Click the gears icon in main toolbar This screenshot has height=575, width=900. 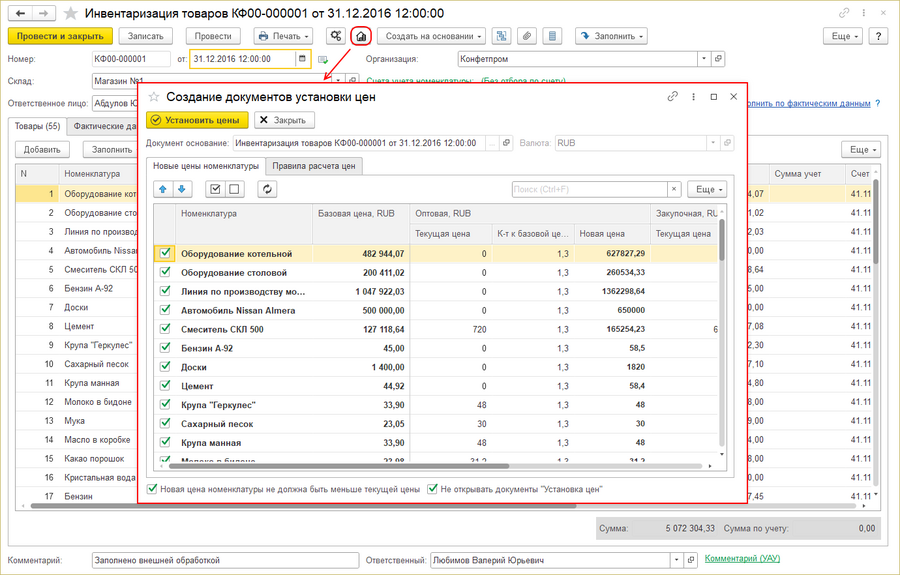336,36
